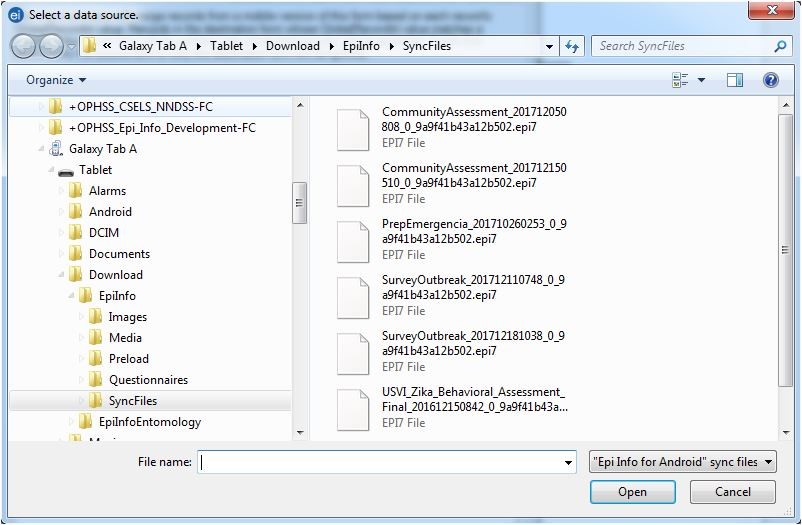Click inside the File name text field
The width and height of the screenshot is (802, 525).
pyautogui.click(x=380, y=462)
